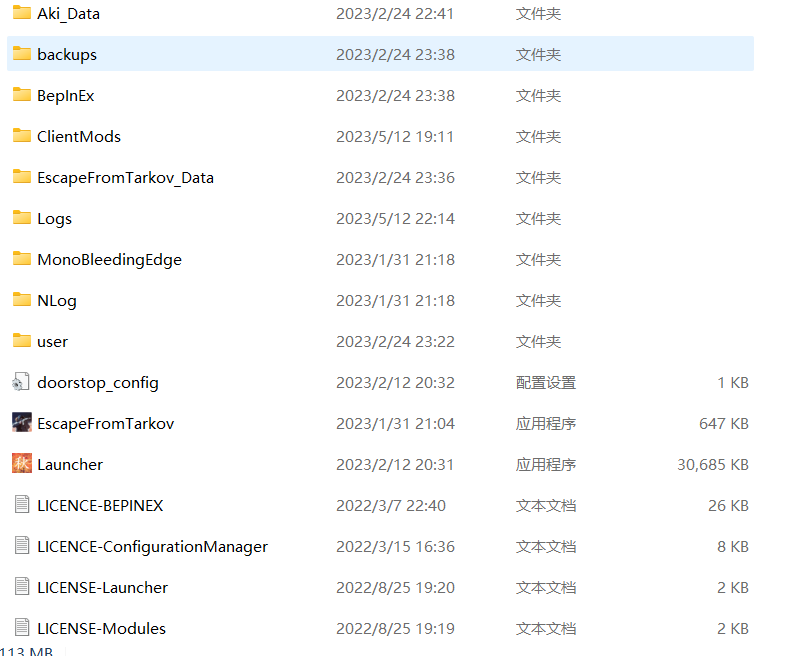Click the BepInEx folder icon

[22, 95]
